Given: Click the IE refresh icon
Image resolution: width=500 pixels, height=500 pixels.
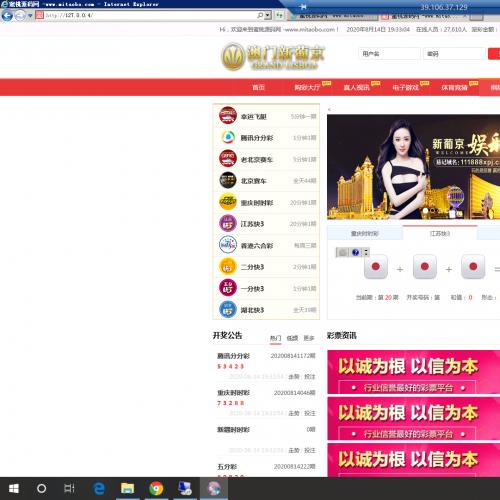Looking at the screenshot, I should tap(279, 15).
